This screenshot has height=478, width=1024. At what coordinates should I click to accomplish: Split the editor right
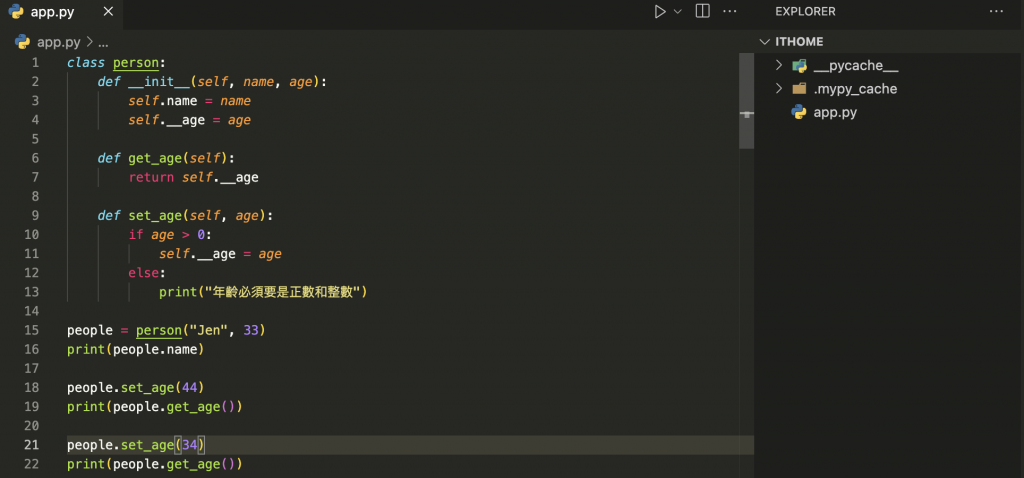coord(703,12)
